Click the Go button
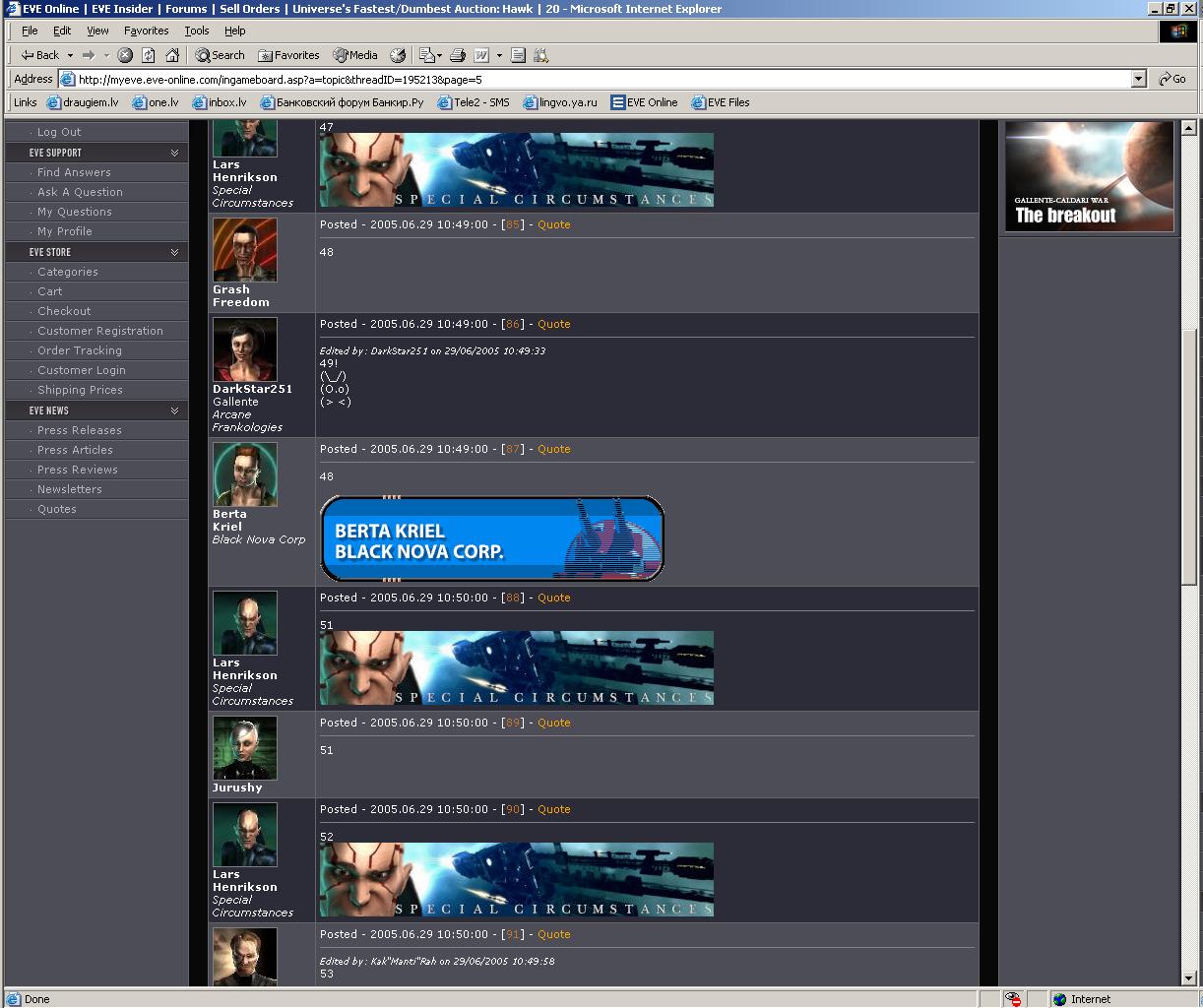Viewport: 1203px width, 1008px height. coord(1172,79)
